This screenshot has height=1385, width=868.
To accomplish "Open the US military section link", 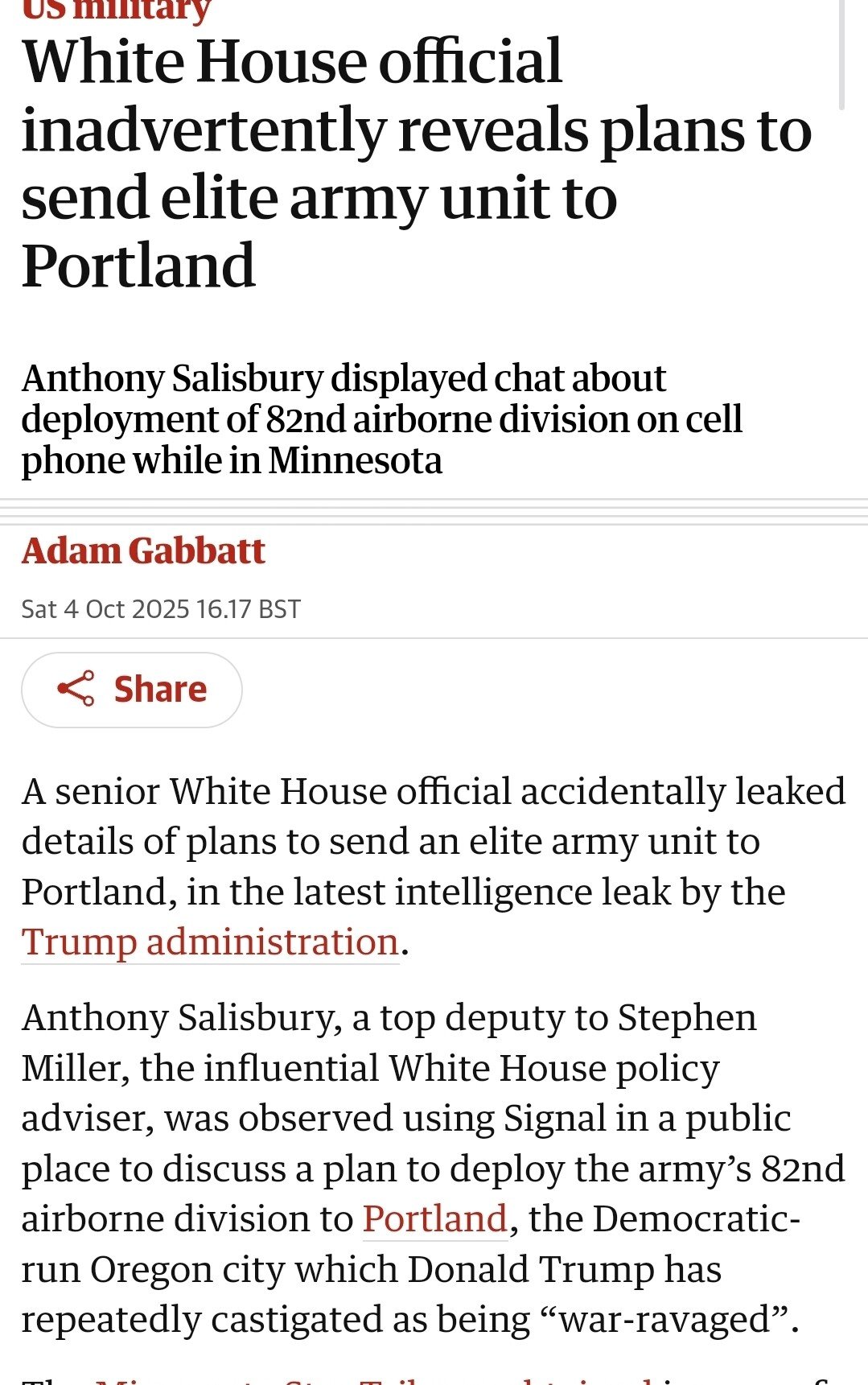I will click(116, 11).
